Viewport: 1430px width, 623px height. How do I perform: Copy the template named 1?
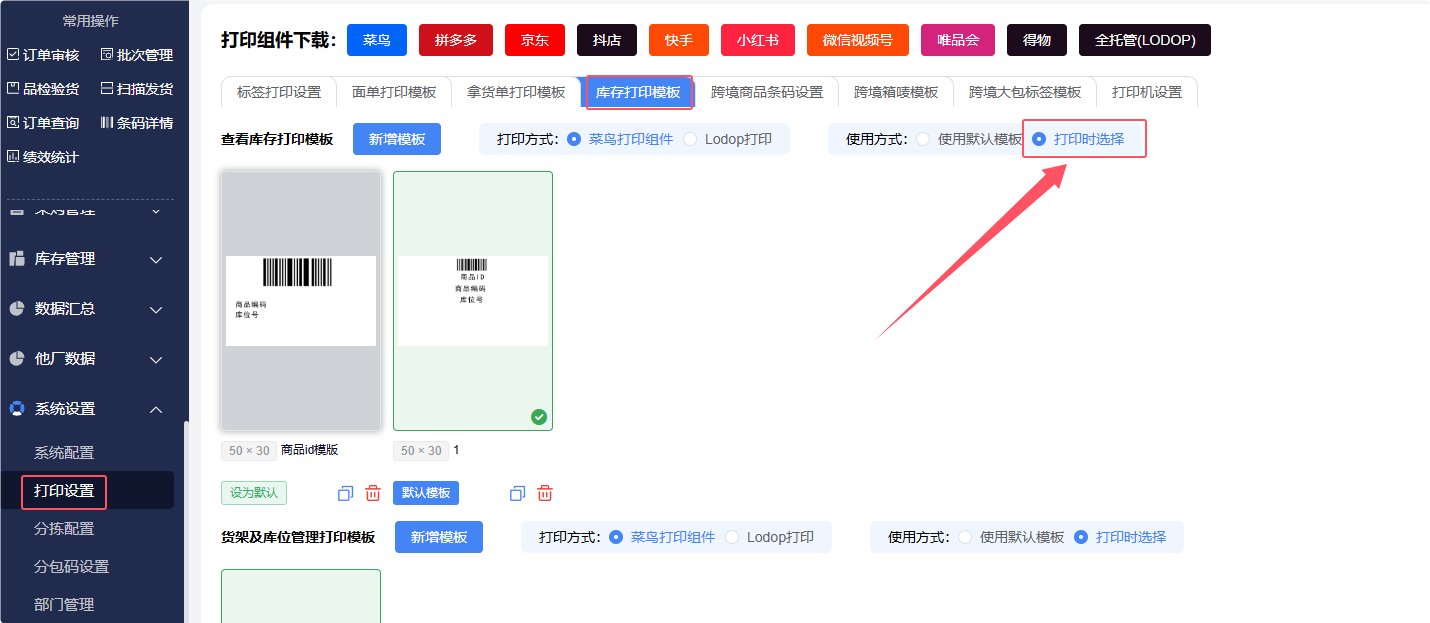[x=517, y=493]
